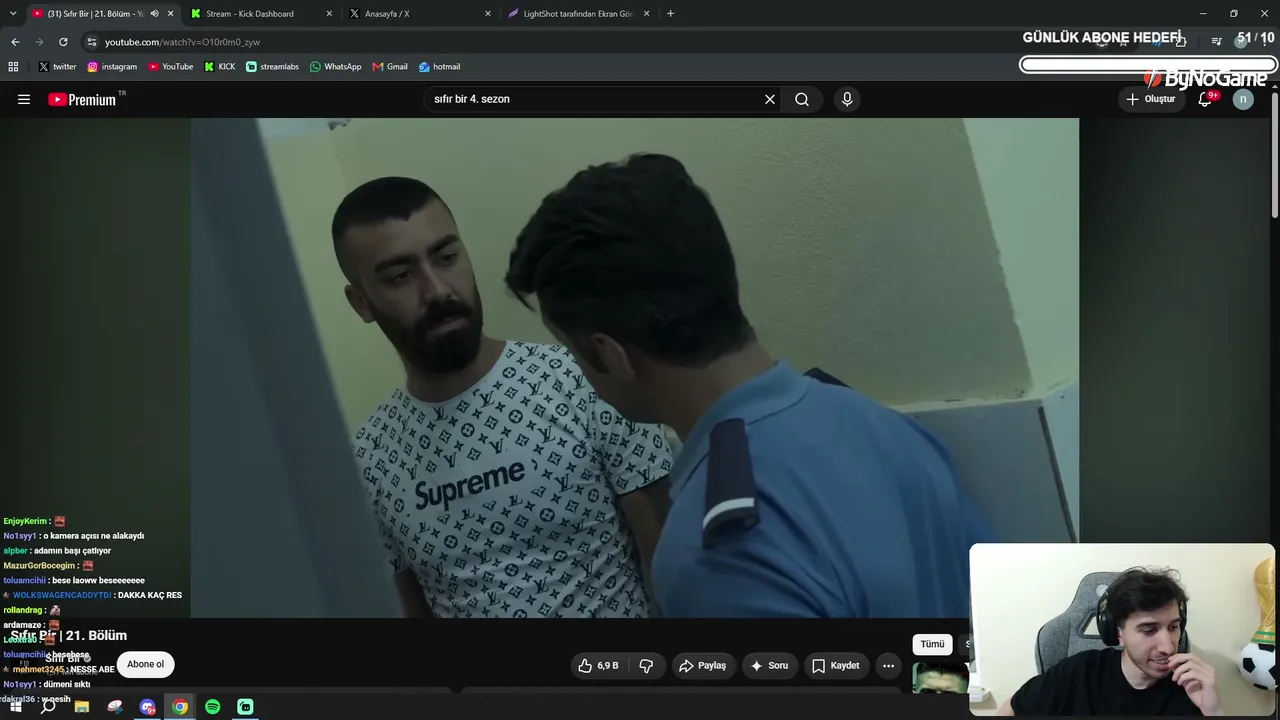Image resolution: width=1280 pixels, height=720 pixels.
Task: Go to YouTube Premium home logo
Action: [82, 99]
